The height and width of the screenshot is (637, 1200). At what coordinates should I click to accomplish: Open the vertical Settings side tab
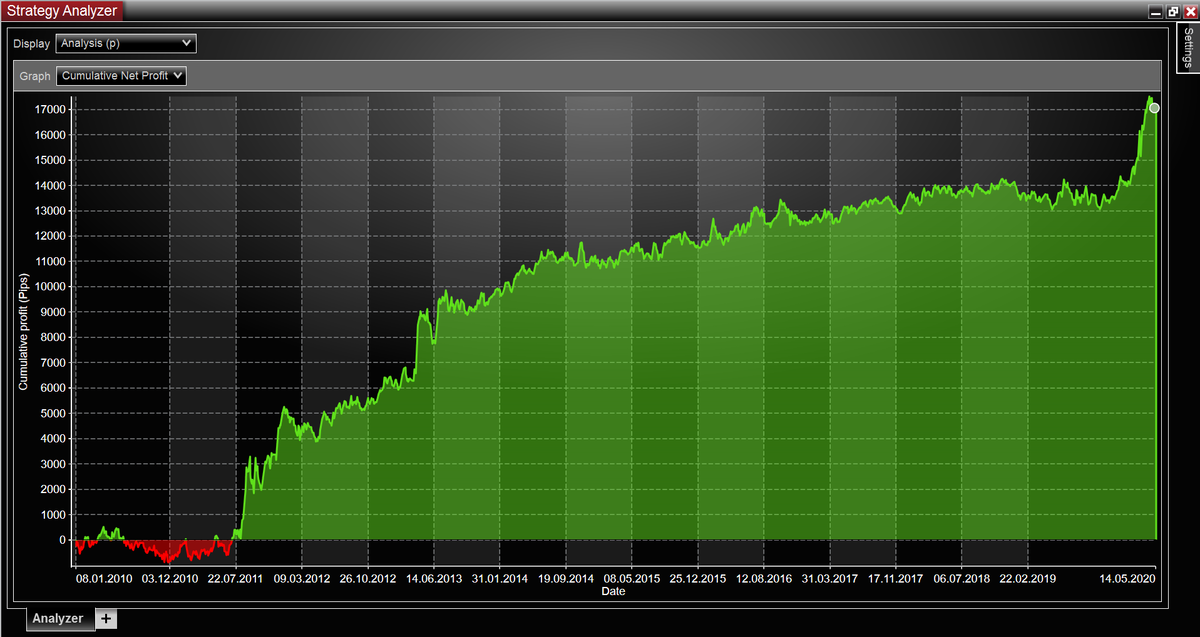point(1187,46)
